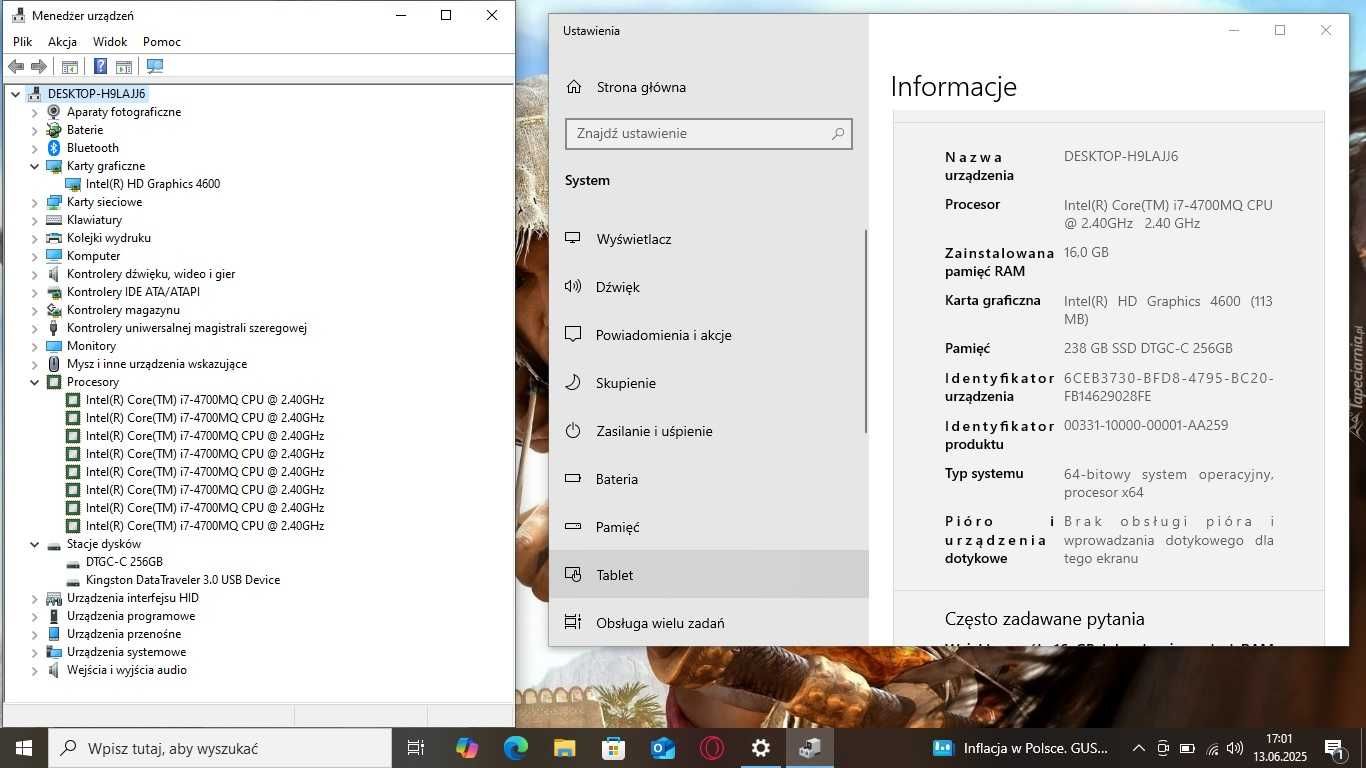The image size is (1366, 768).
Task: Click the Forward arrow in Device Manager toolbar
Action: [39, 67]
